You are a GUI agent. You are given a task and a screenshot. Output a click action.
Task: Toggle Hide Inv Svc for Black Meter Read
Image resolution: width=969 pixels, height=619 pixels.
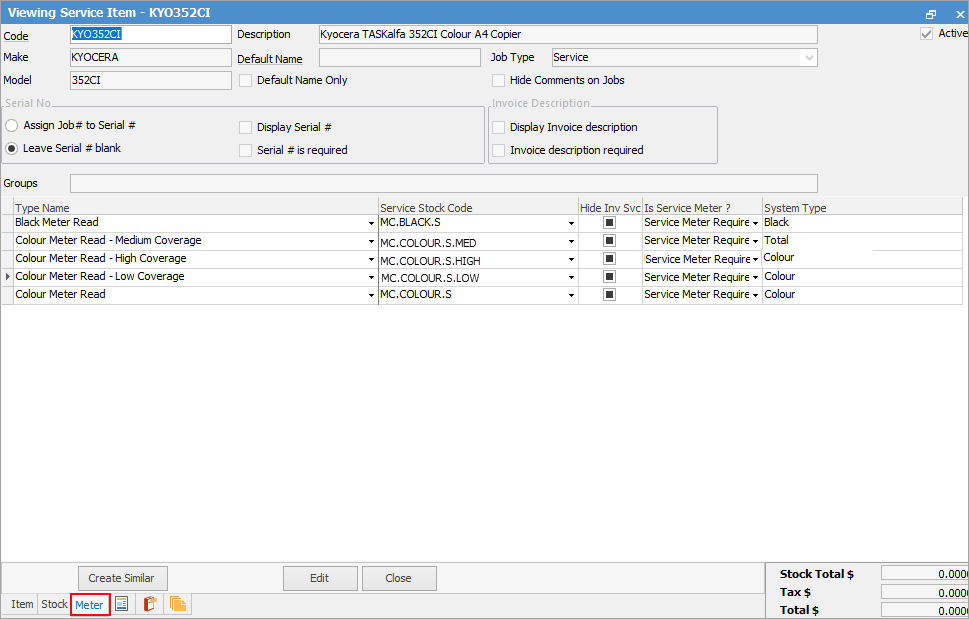tap(610, 222)
